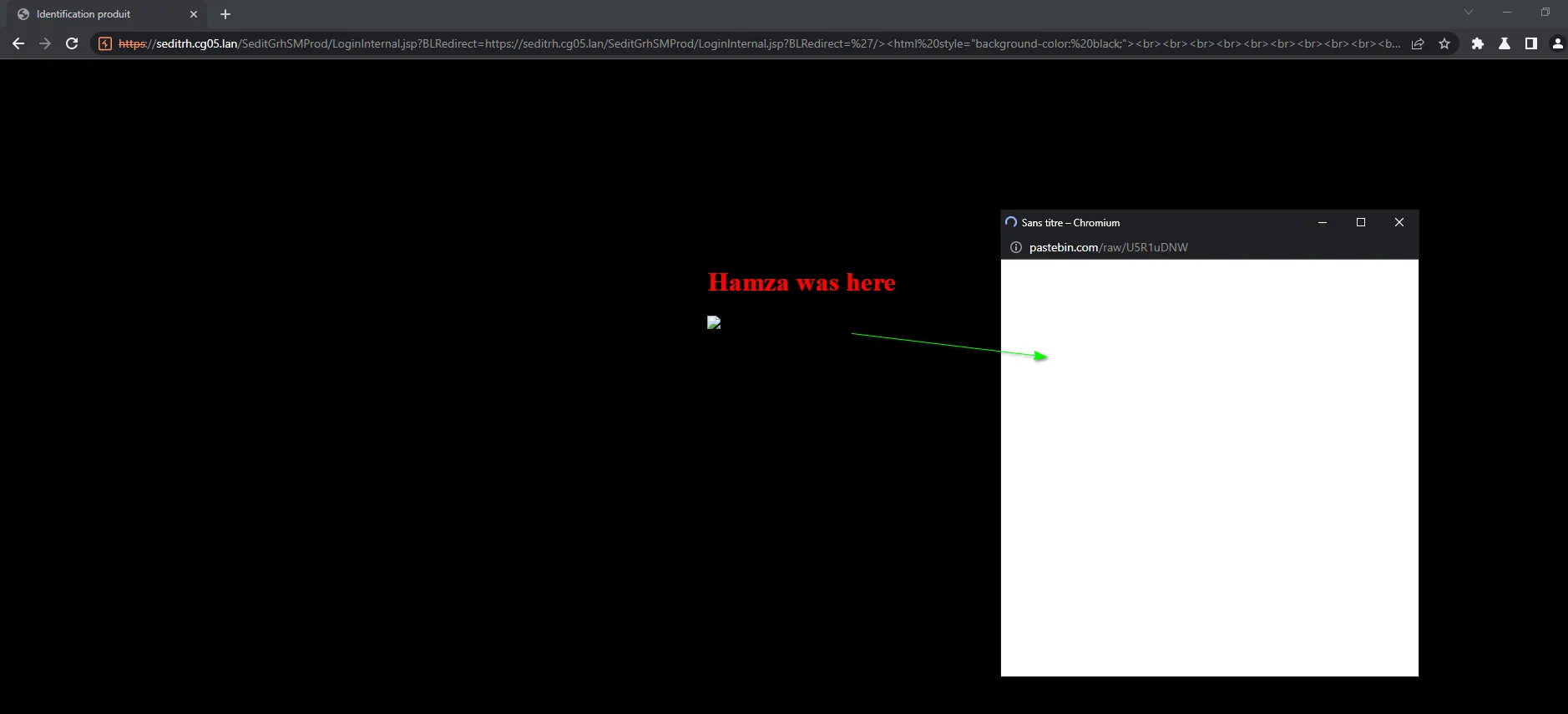
Task: View site info in pastebin popup
Action: click(1016, 247)
